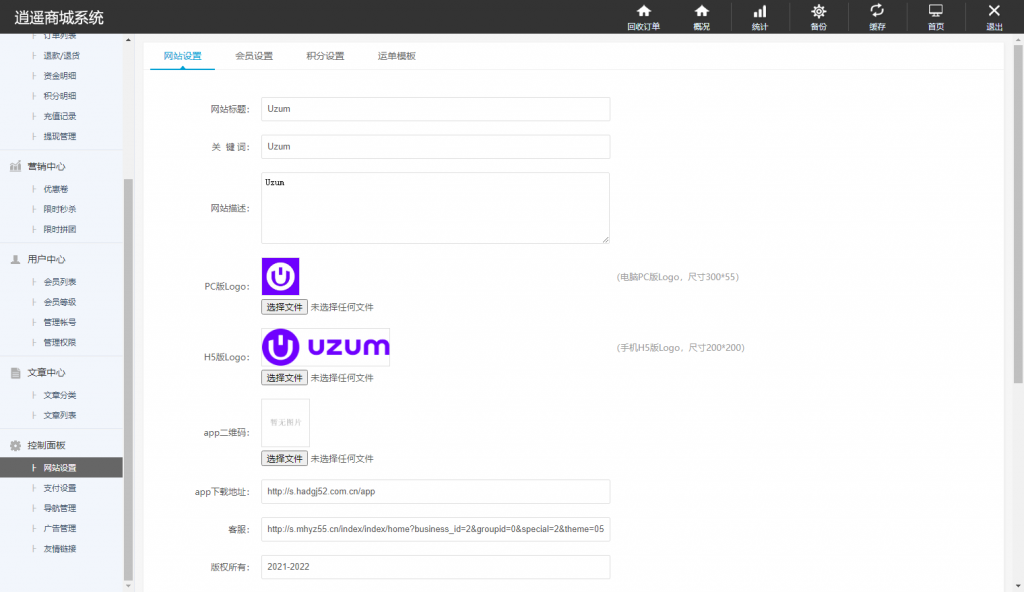
Task: Click the PC版Logo image thumbnail
Action: 280,276
